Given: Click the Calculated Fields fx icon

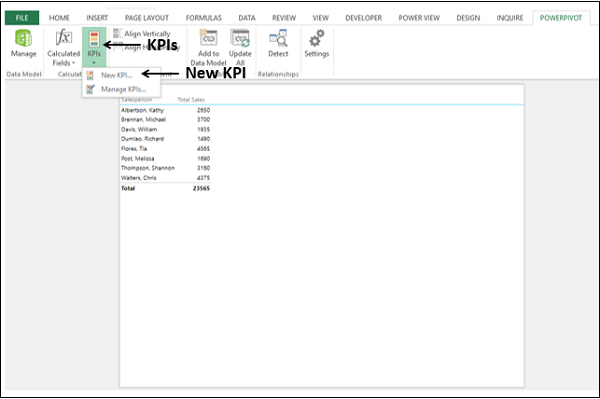Looking at the screenshot, I should pyautogui.click(x=64, y=37).
